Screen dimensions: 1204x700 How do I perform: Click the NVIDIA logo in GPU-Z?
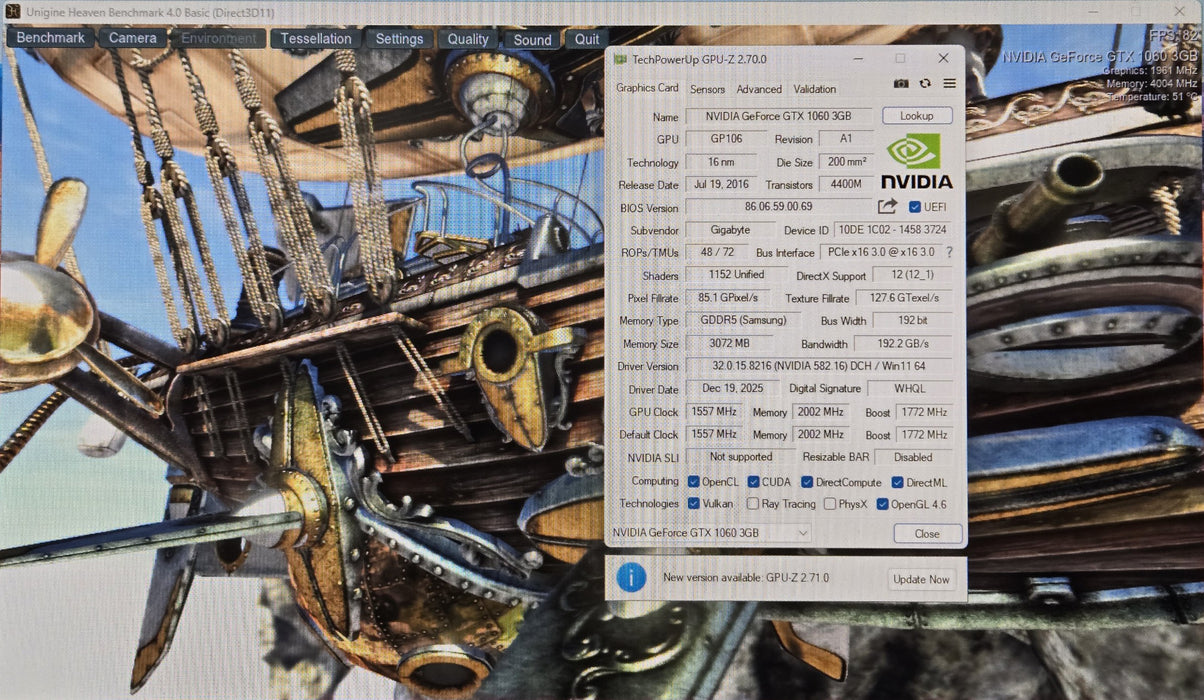point(915,161)
